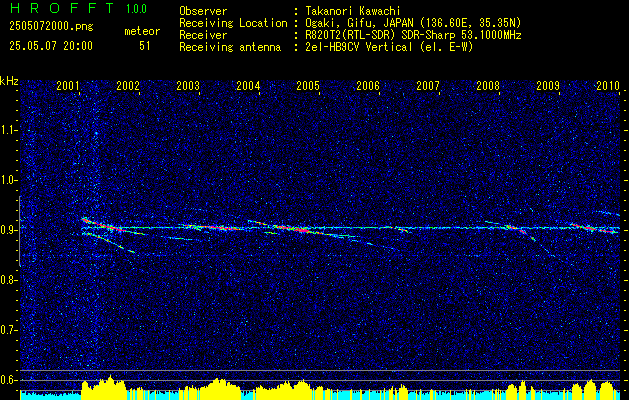
Task: Click the 2007 time marker
Action: tap(428, 86)
